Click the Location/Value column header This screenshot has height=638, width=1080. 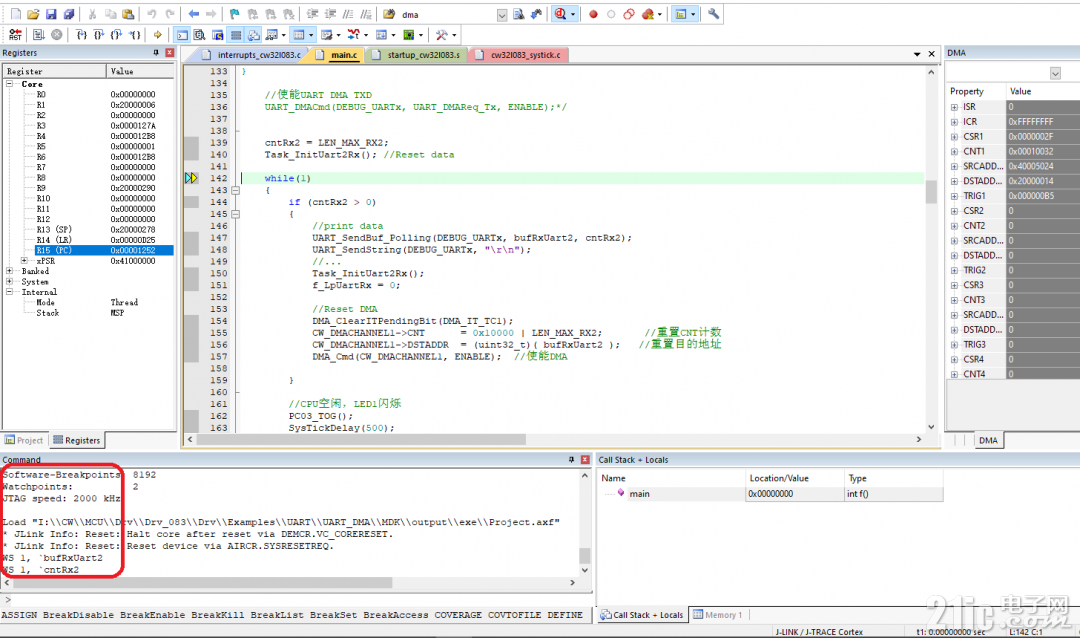click(x=795, y=477)
